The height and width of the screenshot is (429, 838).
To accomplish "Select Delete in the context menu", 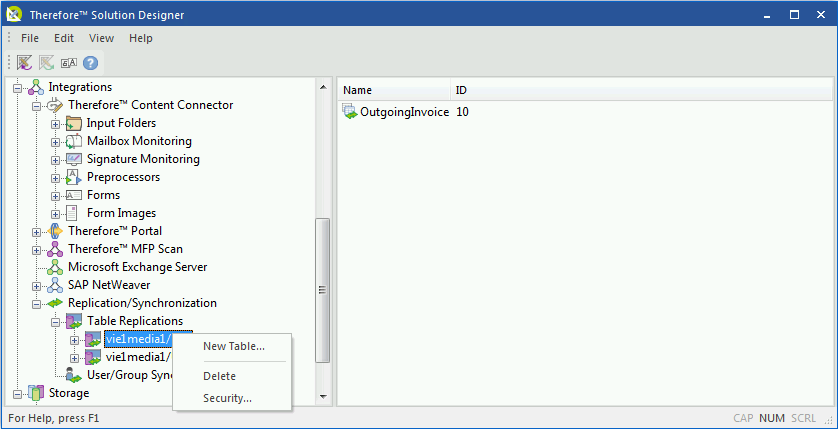I will point(219,376).
